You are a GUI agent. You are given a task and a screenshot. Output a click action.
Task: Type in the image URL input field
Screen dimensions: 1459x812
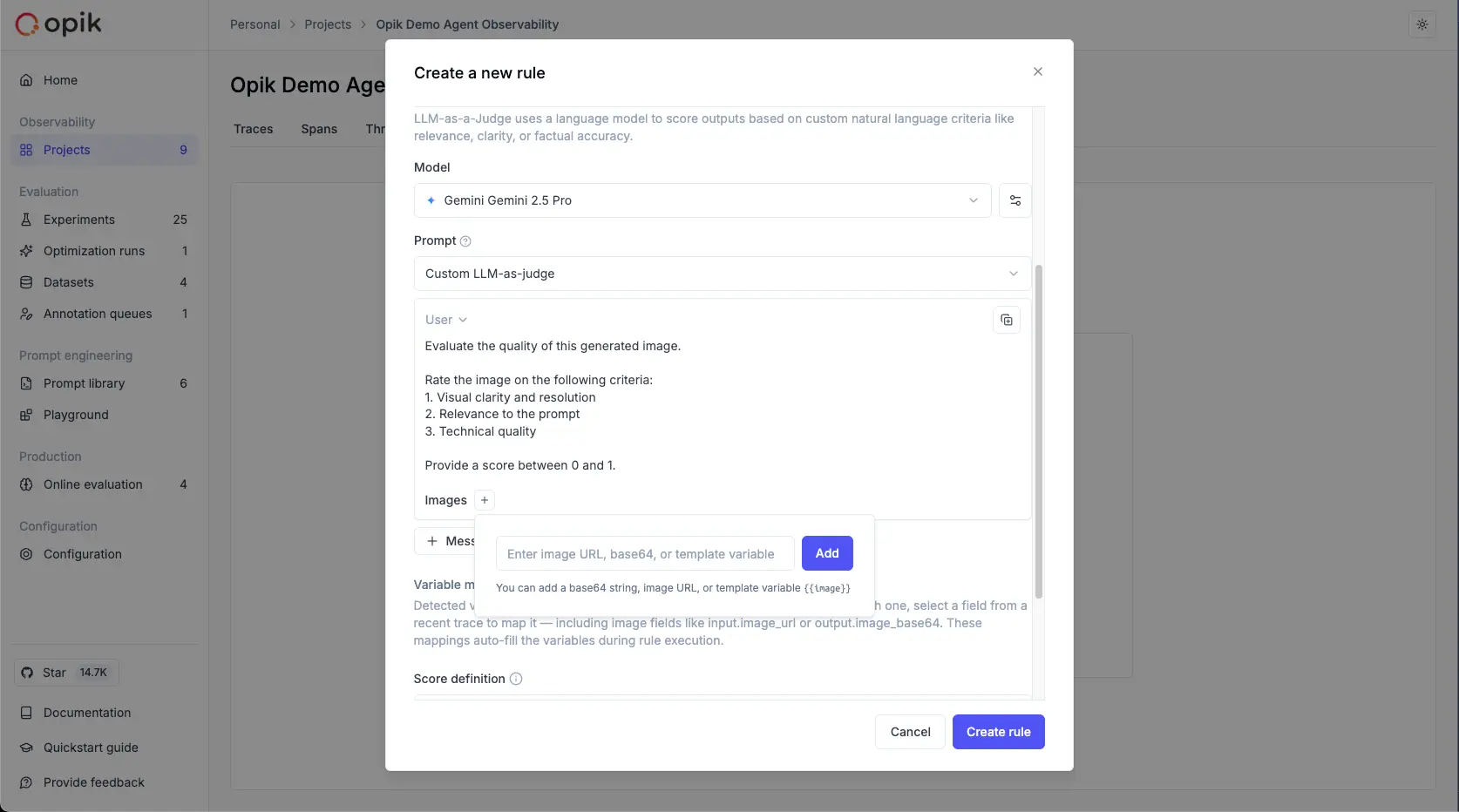click(643, 553)
